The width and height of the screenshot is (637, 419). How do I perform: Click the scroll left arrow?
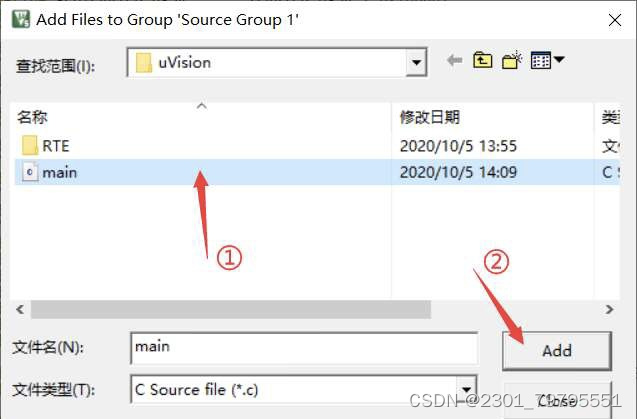pyautogui.click(x=20, y=310)
